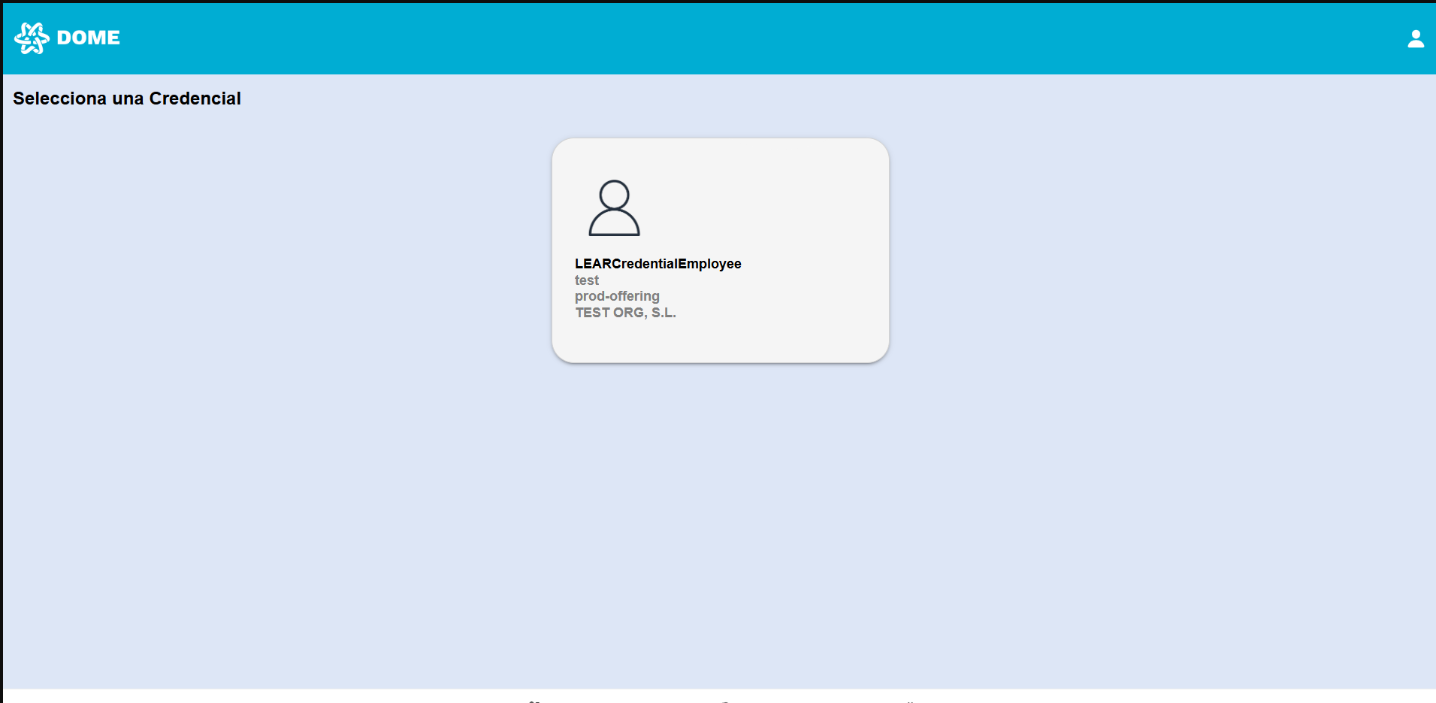The image size is (1436, 703).
Task: Open the user account icon in header
Action: [x=1415, y=39]
